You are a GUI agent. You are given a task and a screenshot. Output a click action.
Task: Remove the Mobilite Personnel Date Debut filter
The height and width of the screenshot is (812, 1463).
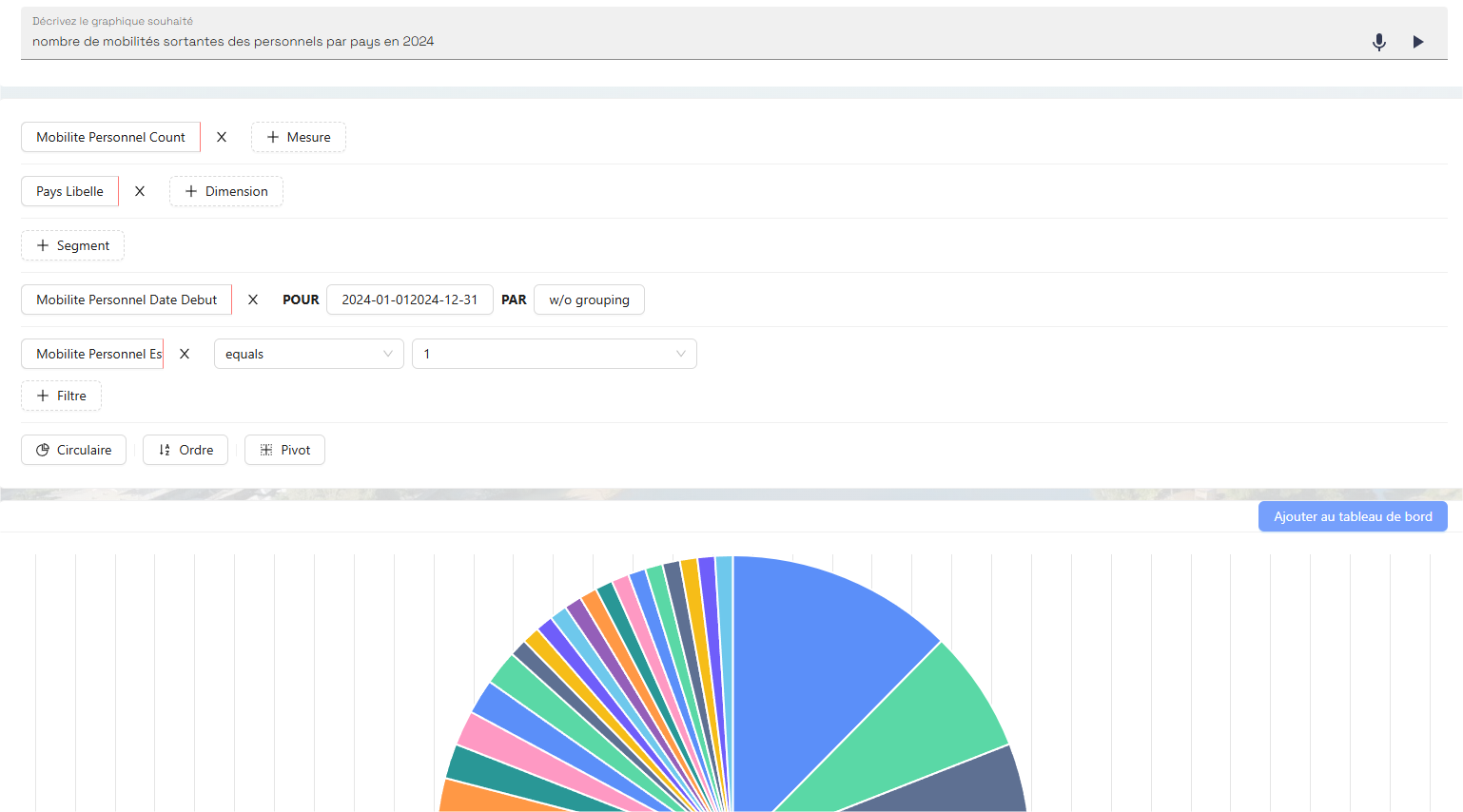[x=253, y=300]
